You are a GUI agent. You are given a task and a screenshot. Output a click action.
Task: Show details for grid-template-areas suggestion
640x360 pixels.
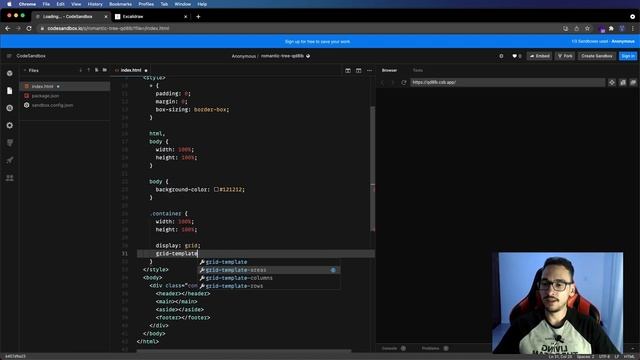pos(333,270)
